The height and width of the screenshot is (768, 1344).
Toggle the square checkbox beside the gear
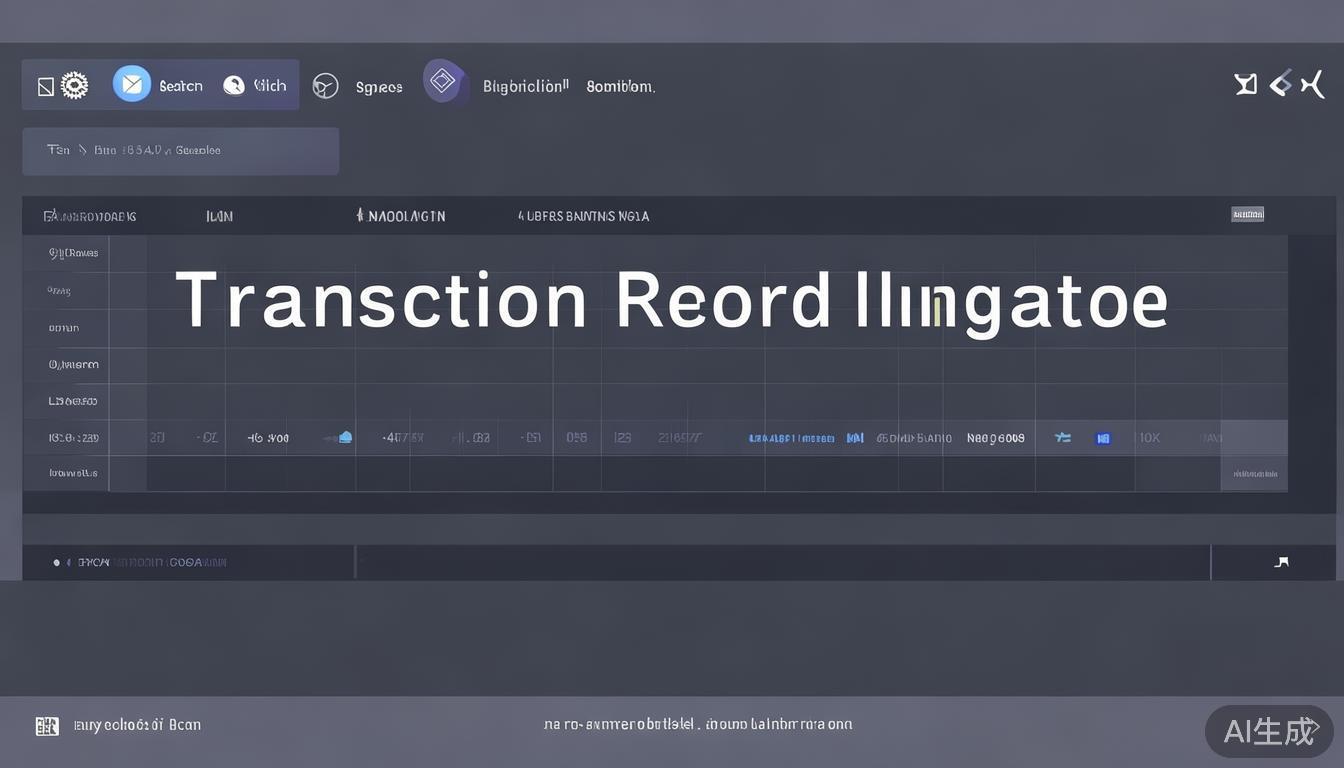[45, 87]
